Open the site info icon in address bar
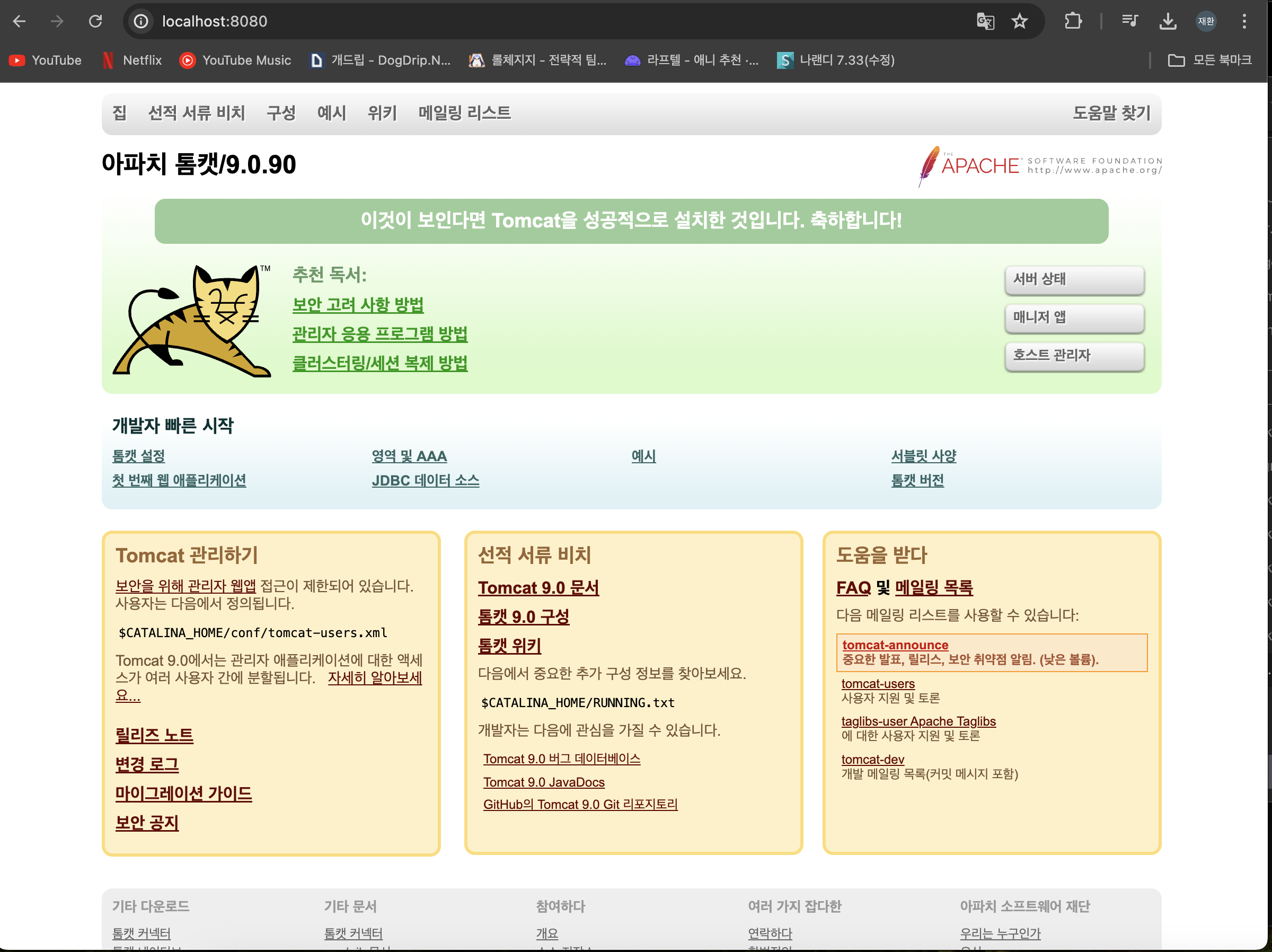1272x952 pixels. coord(141,21)
